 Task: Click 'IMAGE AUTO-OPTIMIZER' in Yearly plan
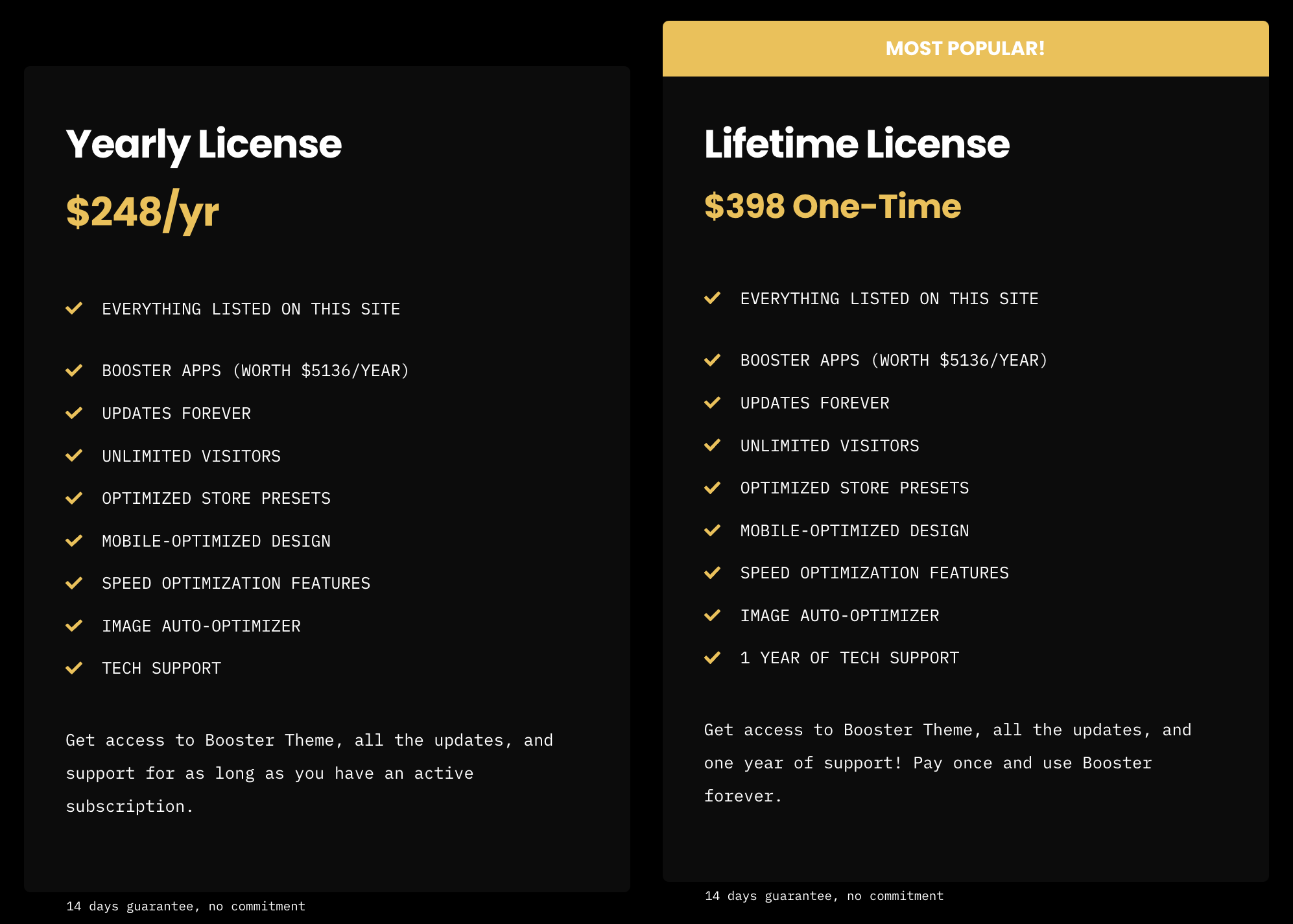click(201, 626)
